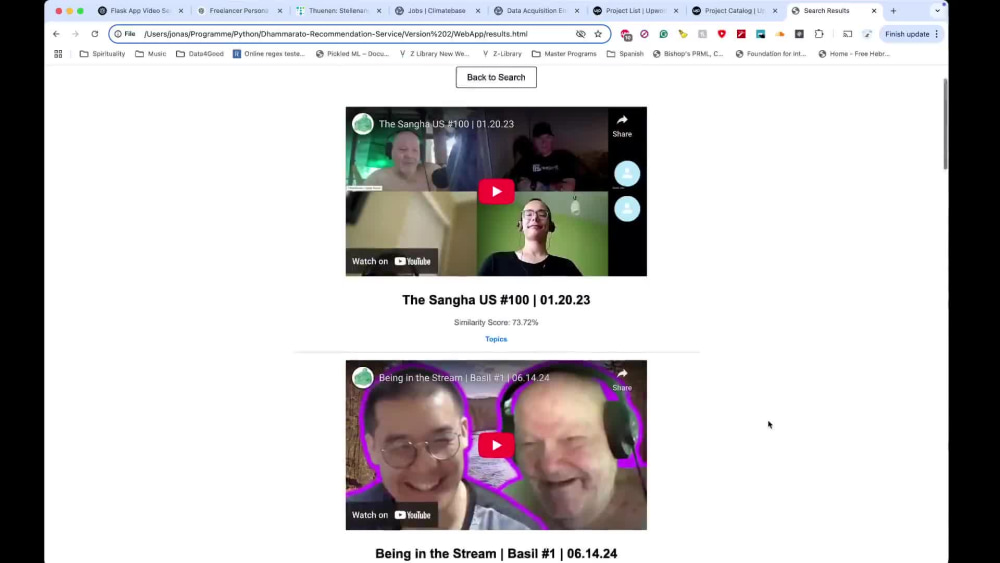This screenshot has height=563, width=1000.
Task: Play The Sangha US #100 video
Action: 496,191
